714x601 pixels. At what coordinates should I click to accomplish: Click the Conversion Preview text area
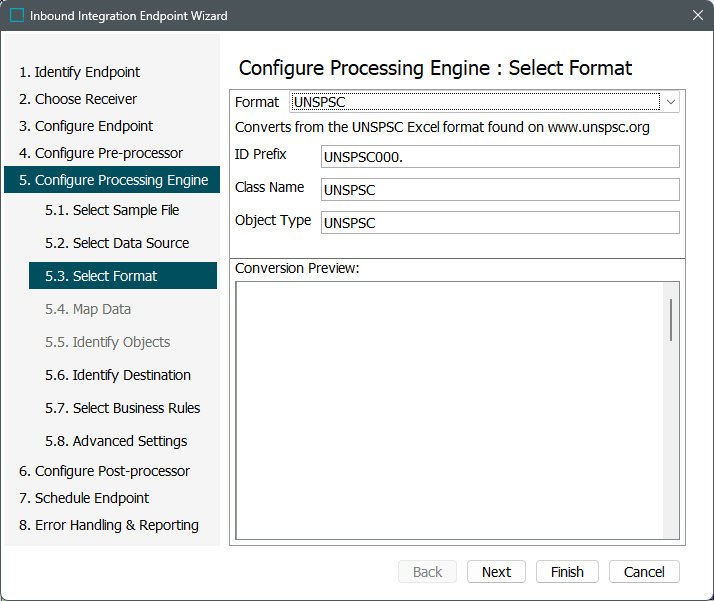[450, 410]
